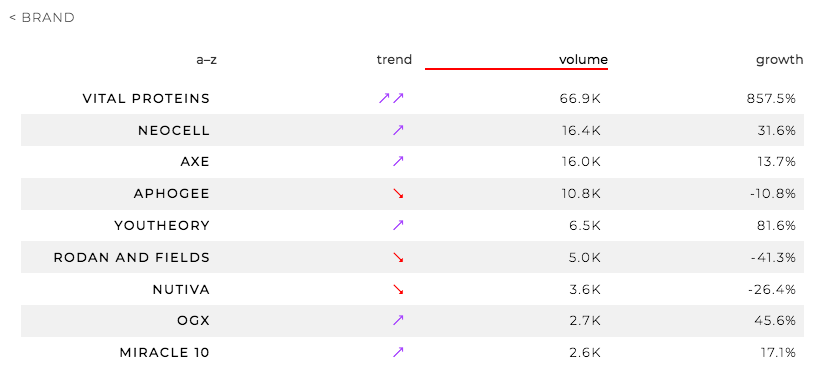Click the red down-arrow trend icon for Aphogee
828x385 pixels.
click(398, 194)
